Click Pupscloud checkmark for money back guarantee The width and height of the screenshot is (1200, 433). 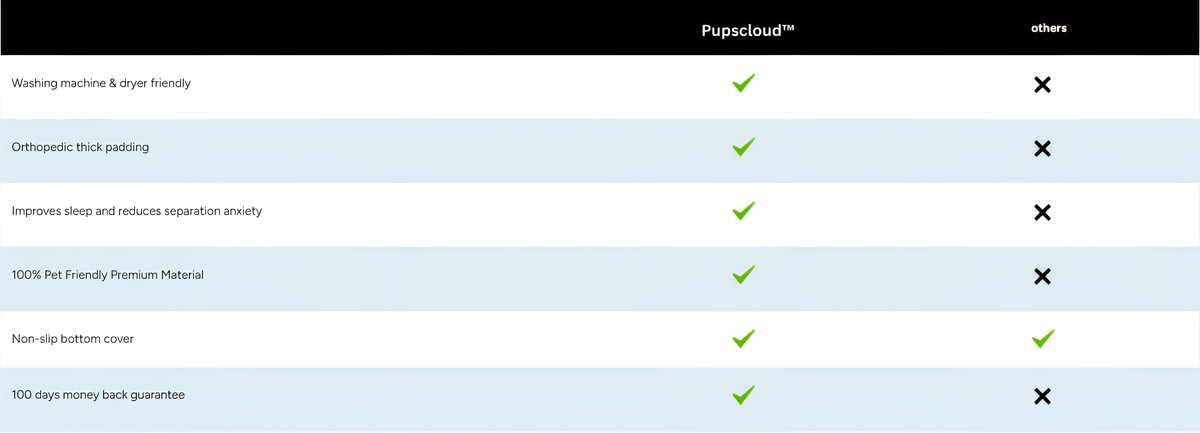pyautogui.click(x=743, y=395)
